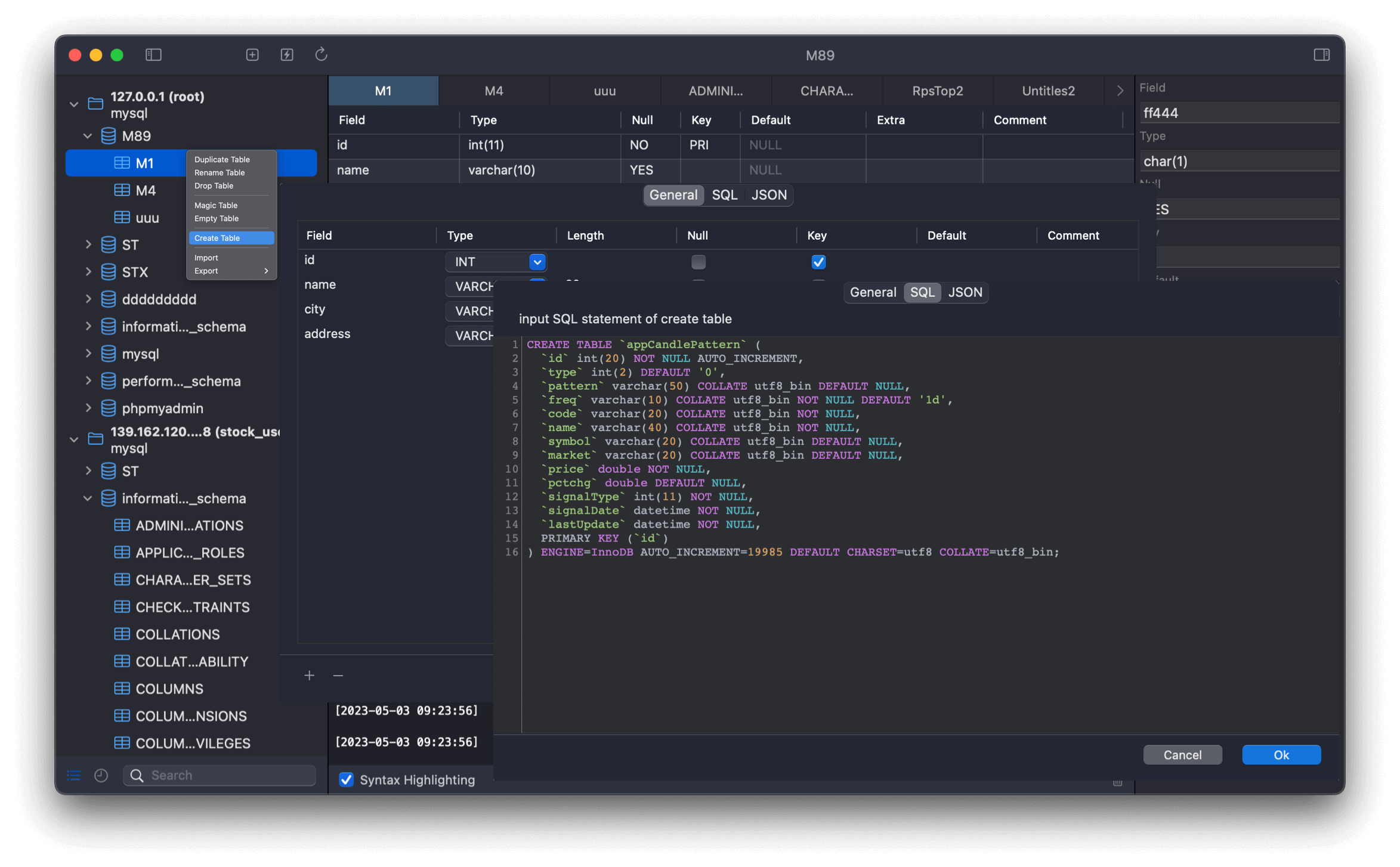Expand the STX database node
Screen dimensions: 1400x867
pos(88,272)
